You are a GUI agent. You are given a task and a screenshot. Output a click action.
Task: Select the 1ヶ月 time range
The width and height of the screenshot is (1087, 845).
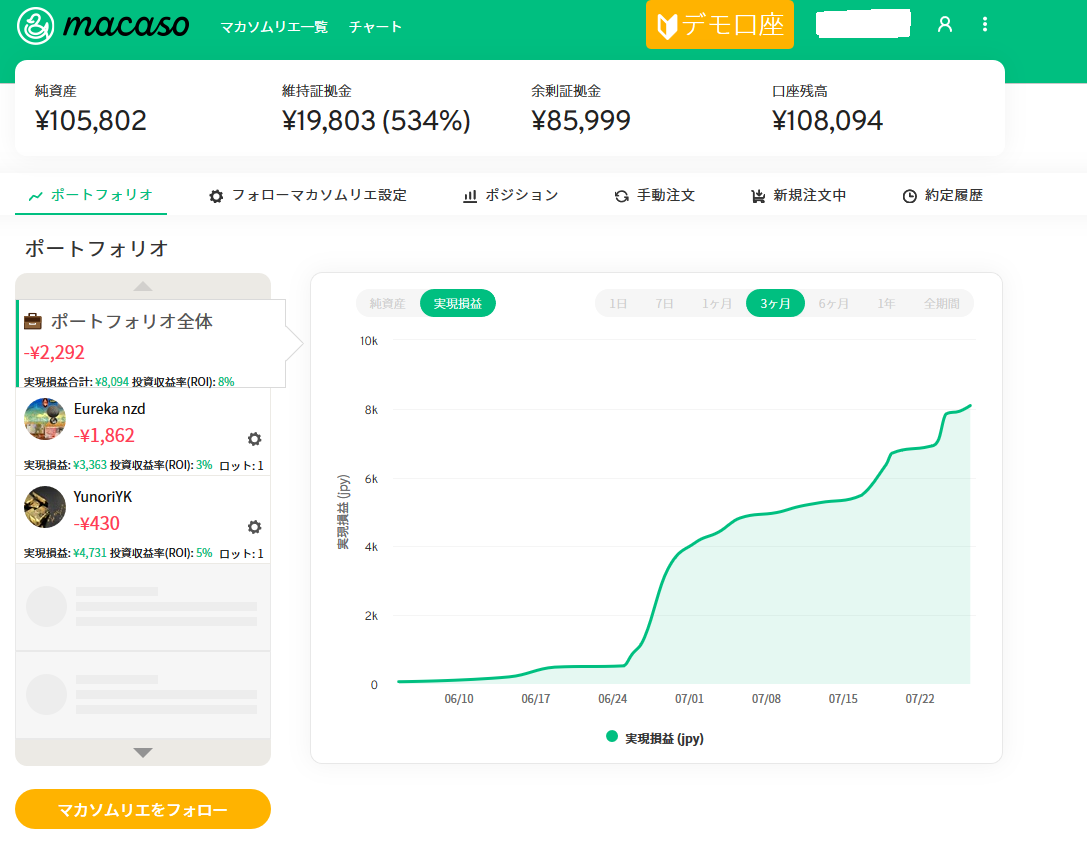coord(717,303)
